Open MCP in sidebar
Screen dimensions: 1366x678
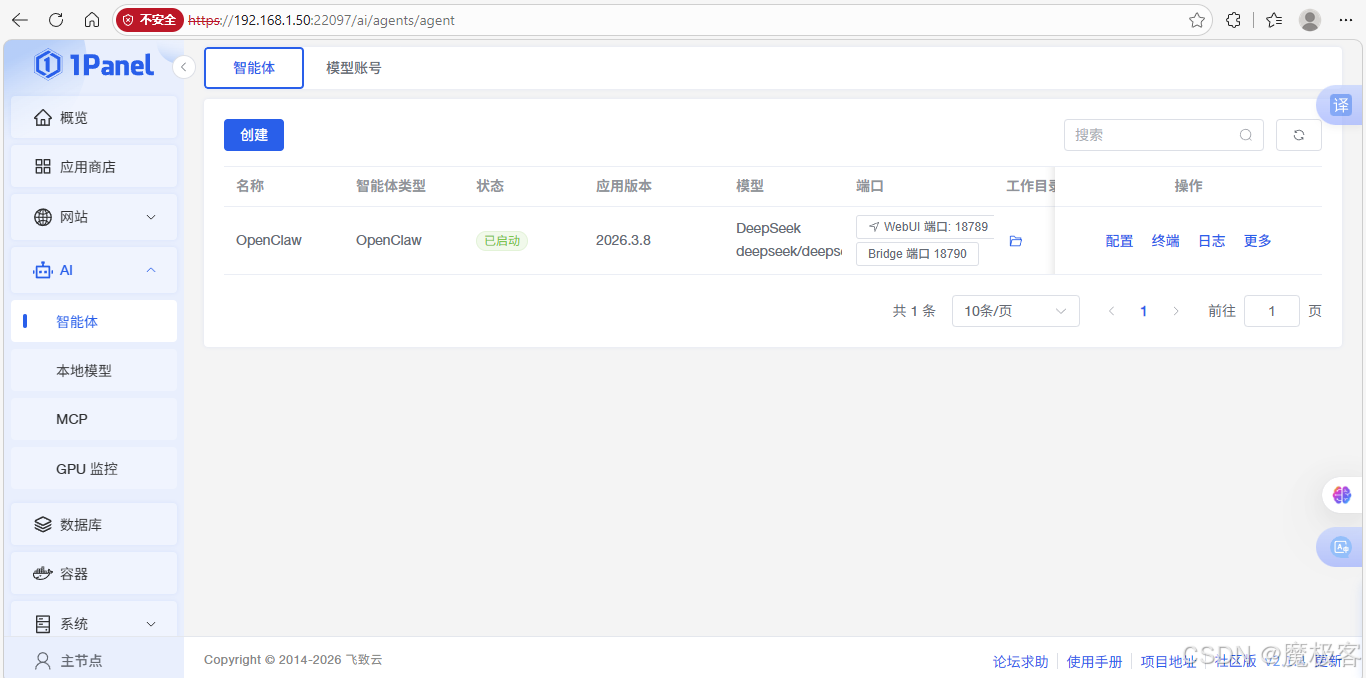(x=94, y=419)
